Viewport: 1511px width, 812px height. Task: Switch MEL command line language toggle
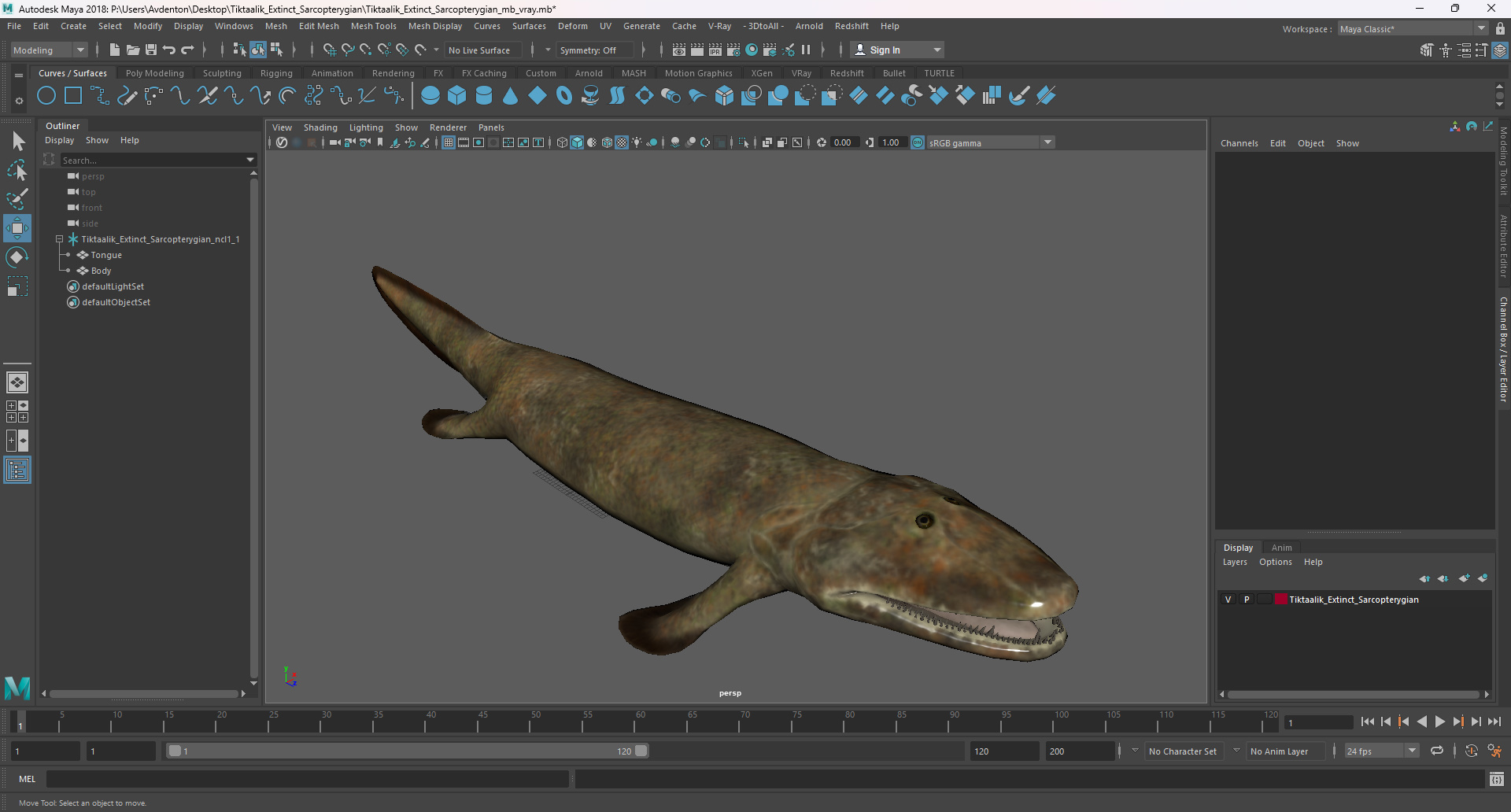[28, 779]
